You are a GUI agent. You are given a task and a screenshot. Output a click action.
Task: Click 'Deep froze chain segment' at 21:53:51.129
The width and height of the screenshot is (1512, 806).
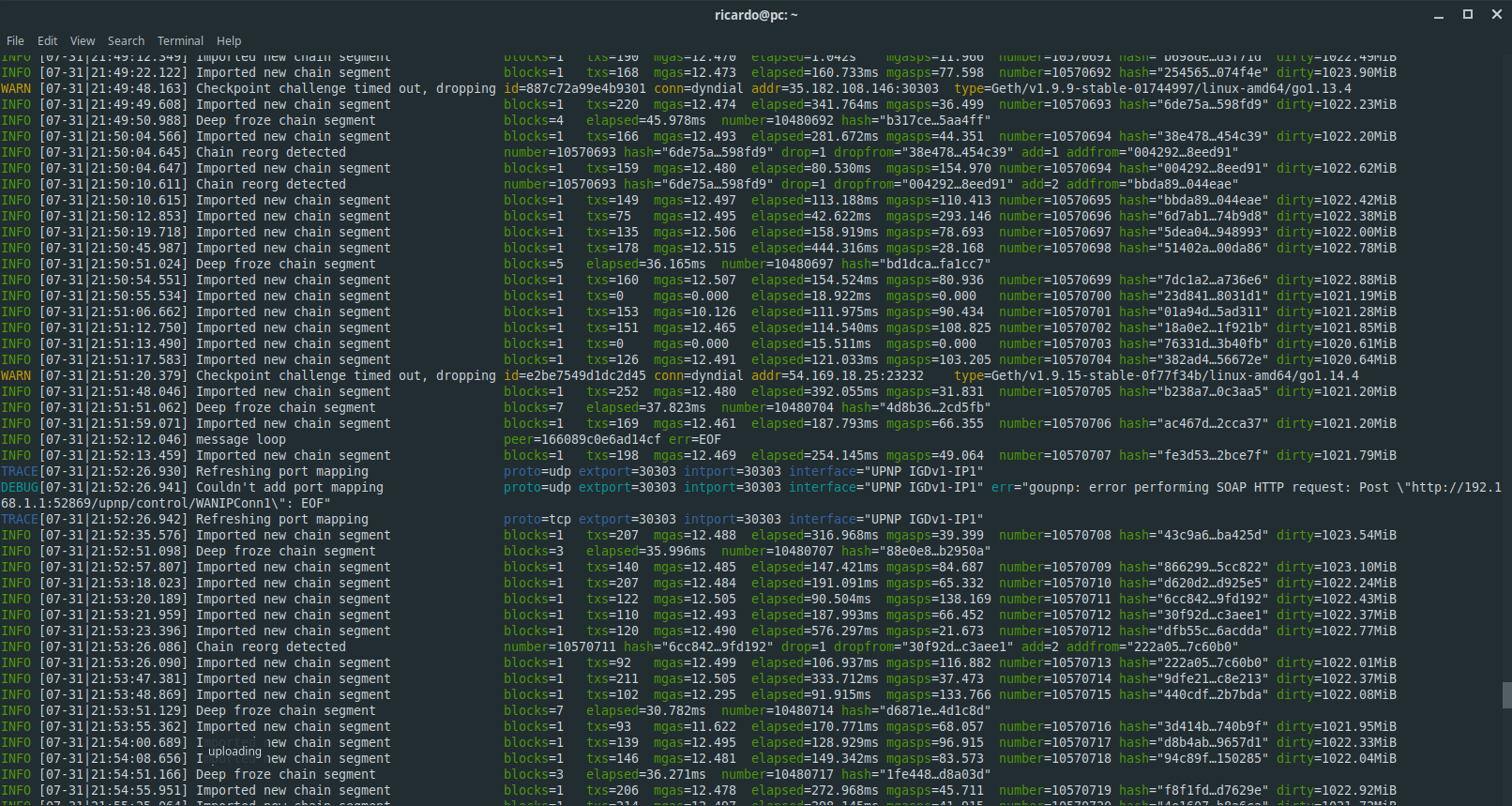[286, 710]
